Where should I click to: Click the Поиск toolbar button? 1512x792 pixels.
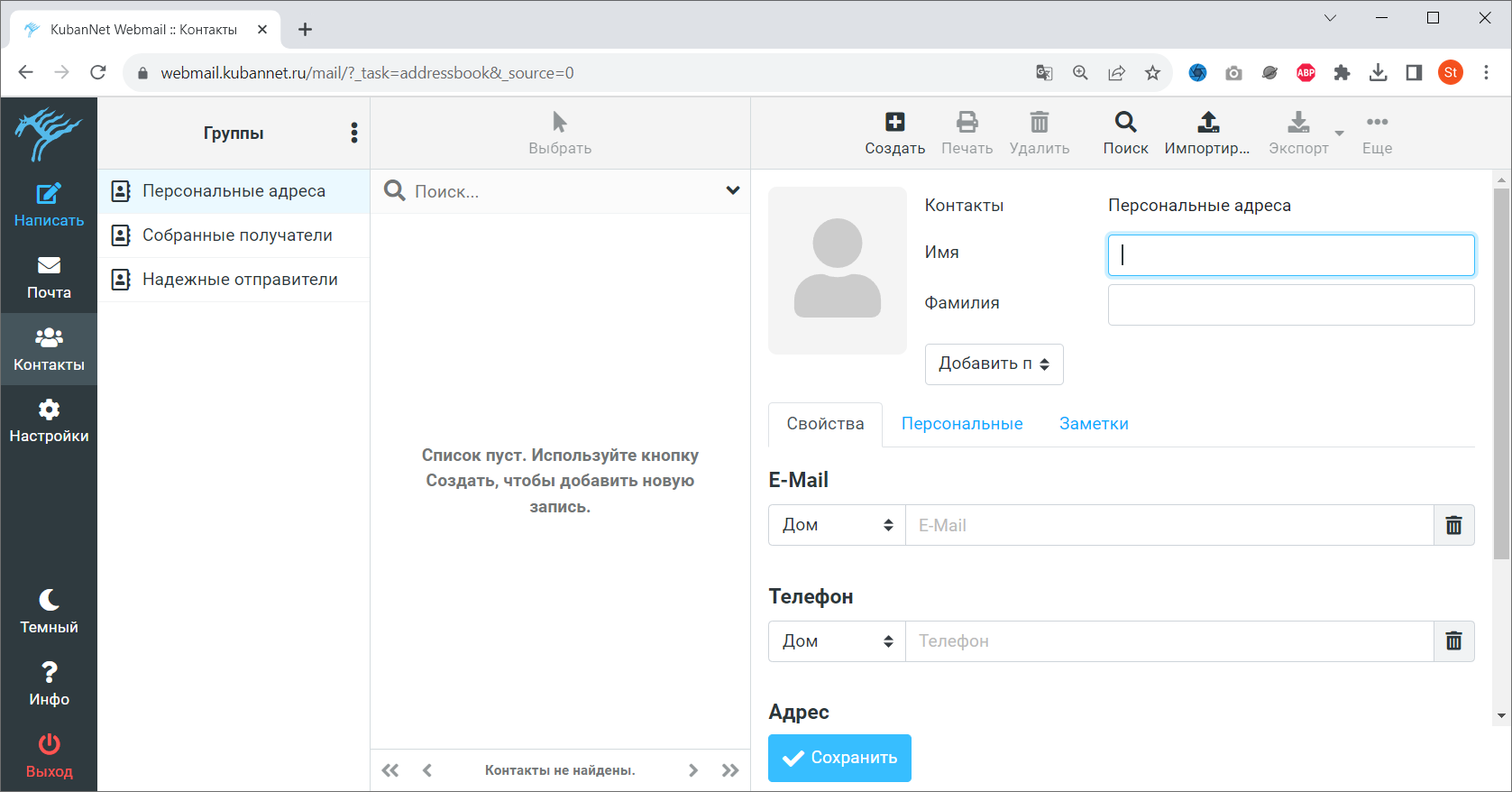(1125, 134)
